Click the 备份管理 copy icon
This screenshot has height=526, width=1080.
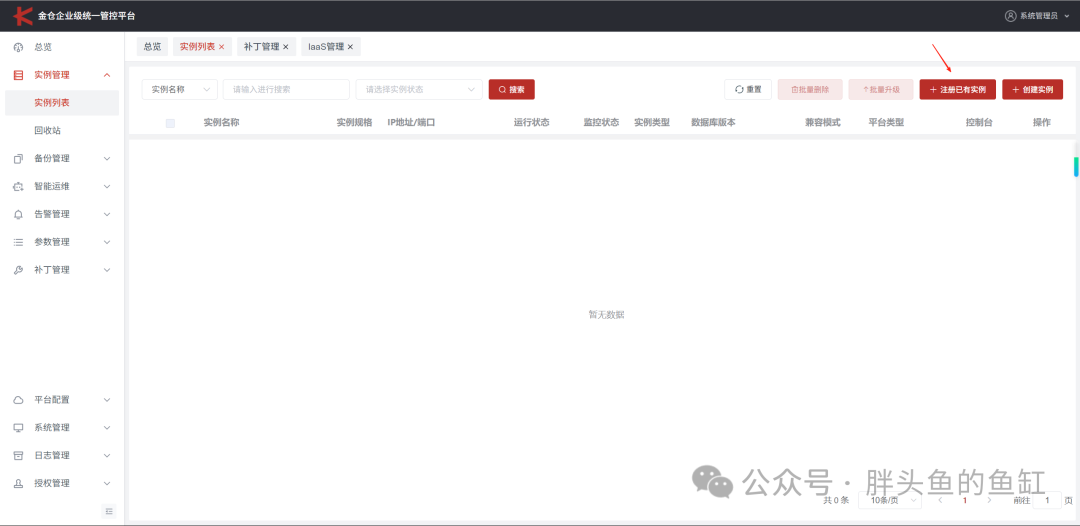click(x=19, y=158)
